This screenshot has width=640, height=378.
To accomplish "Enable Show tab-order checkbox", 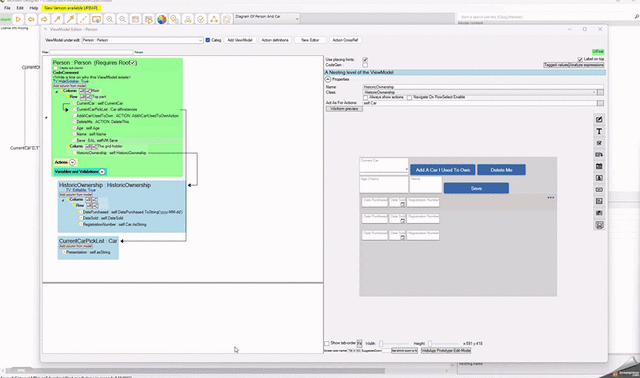I will click(327, 343).
